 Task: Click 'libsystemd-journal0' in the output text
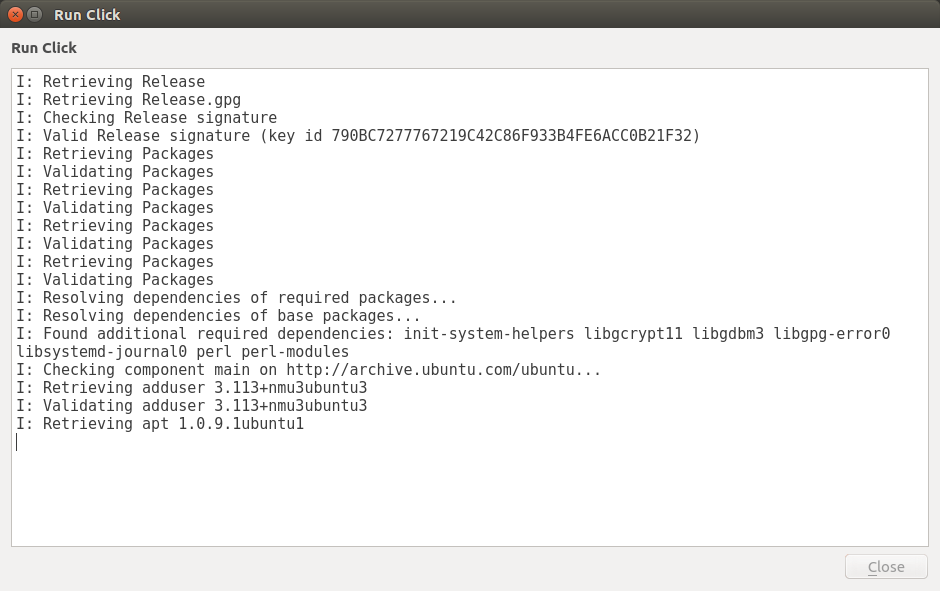tap(101, 352)
